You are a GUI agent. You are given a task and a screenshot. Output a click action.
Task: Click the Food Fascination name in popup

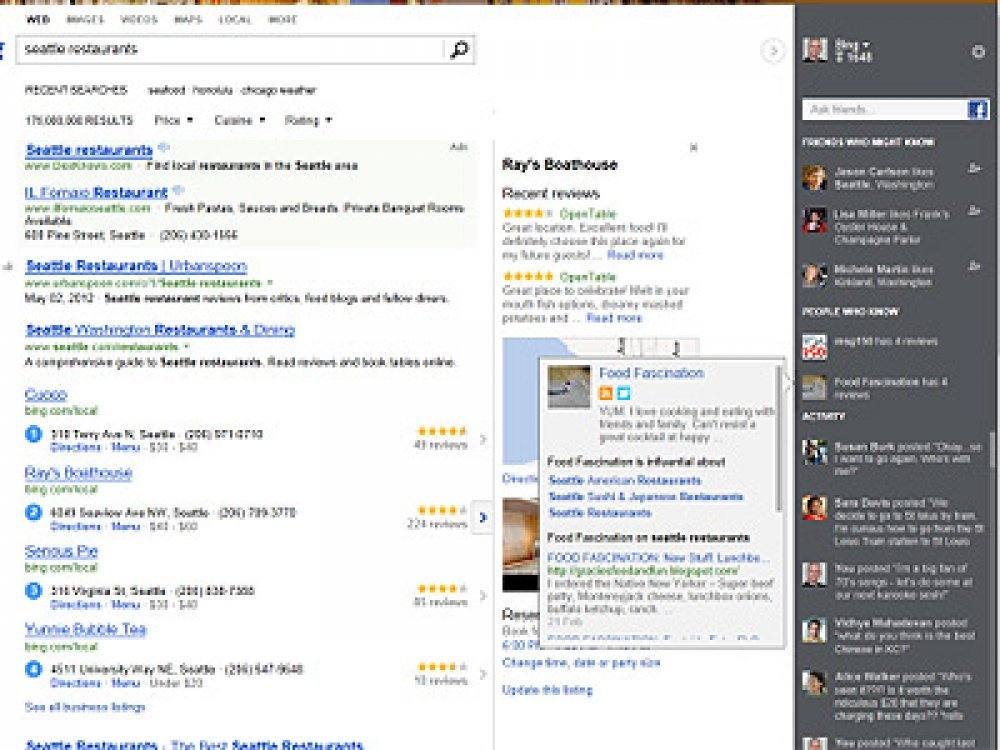(651, 373)
